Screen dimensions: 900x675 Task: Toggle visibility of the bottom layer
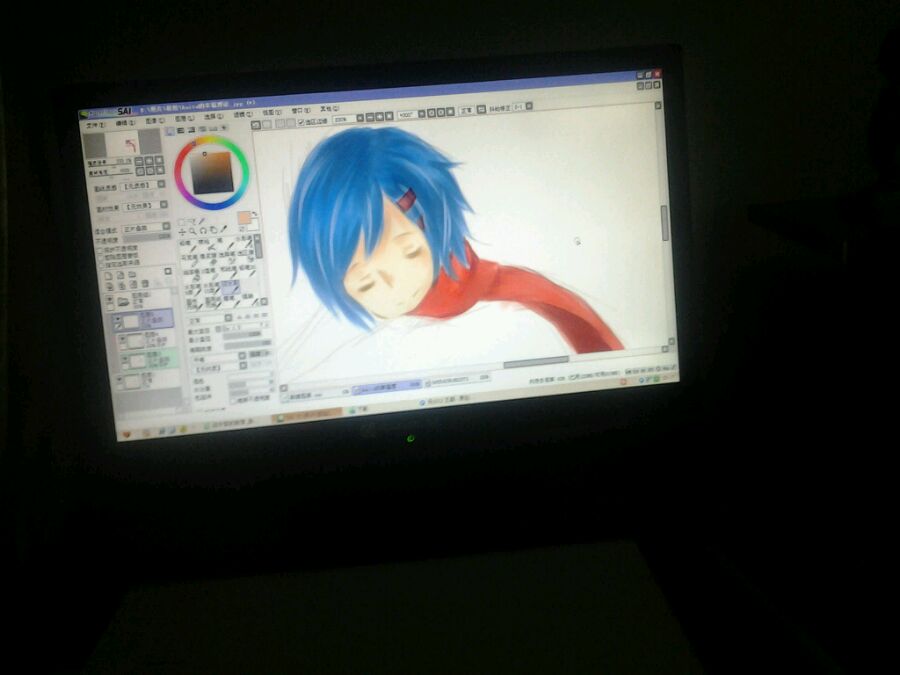(119, 378)
